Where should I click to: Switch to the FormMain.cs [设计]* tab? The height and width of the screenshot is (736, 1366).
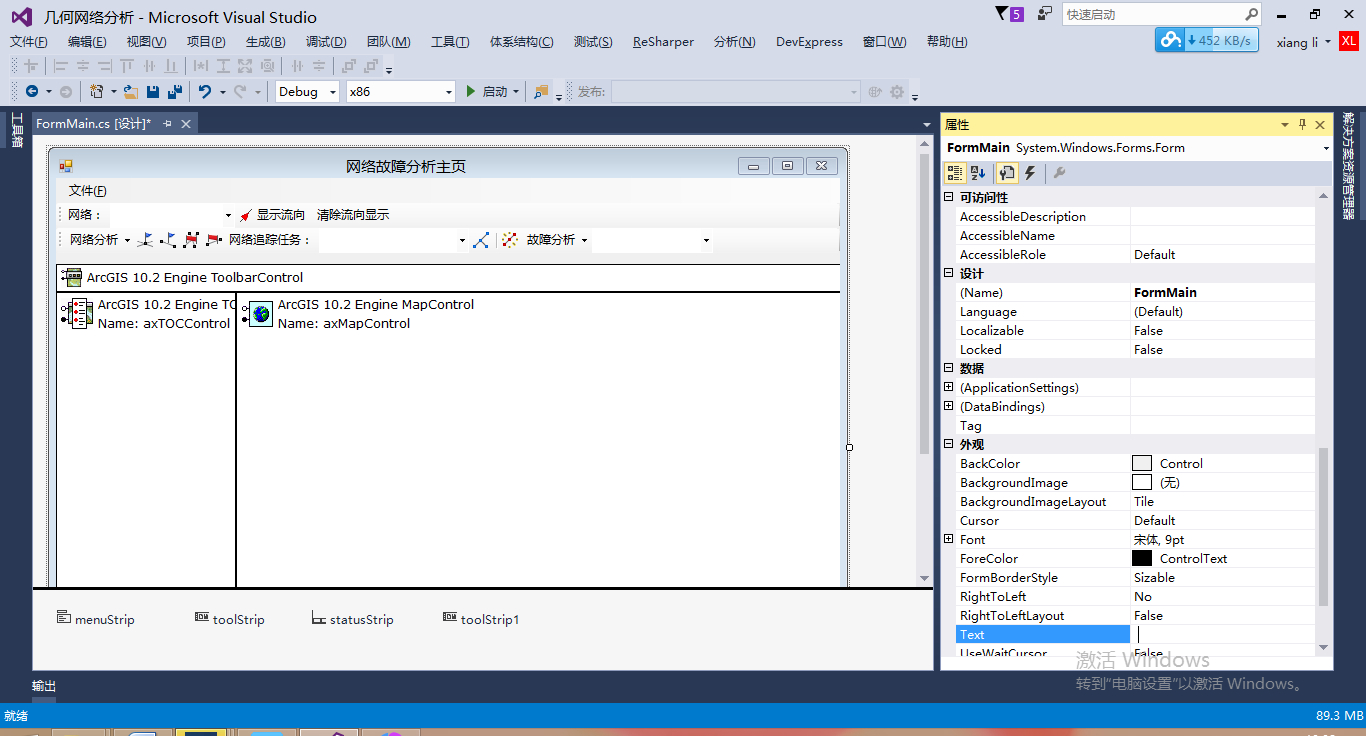(x=93, y=124)
